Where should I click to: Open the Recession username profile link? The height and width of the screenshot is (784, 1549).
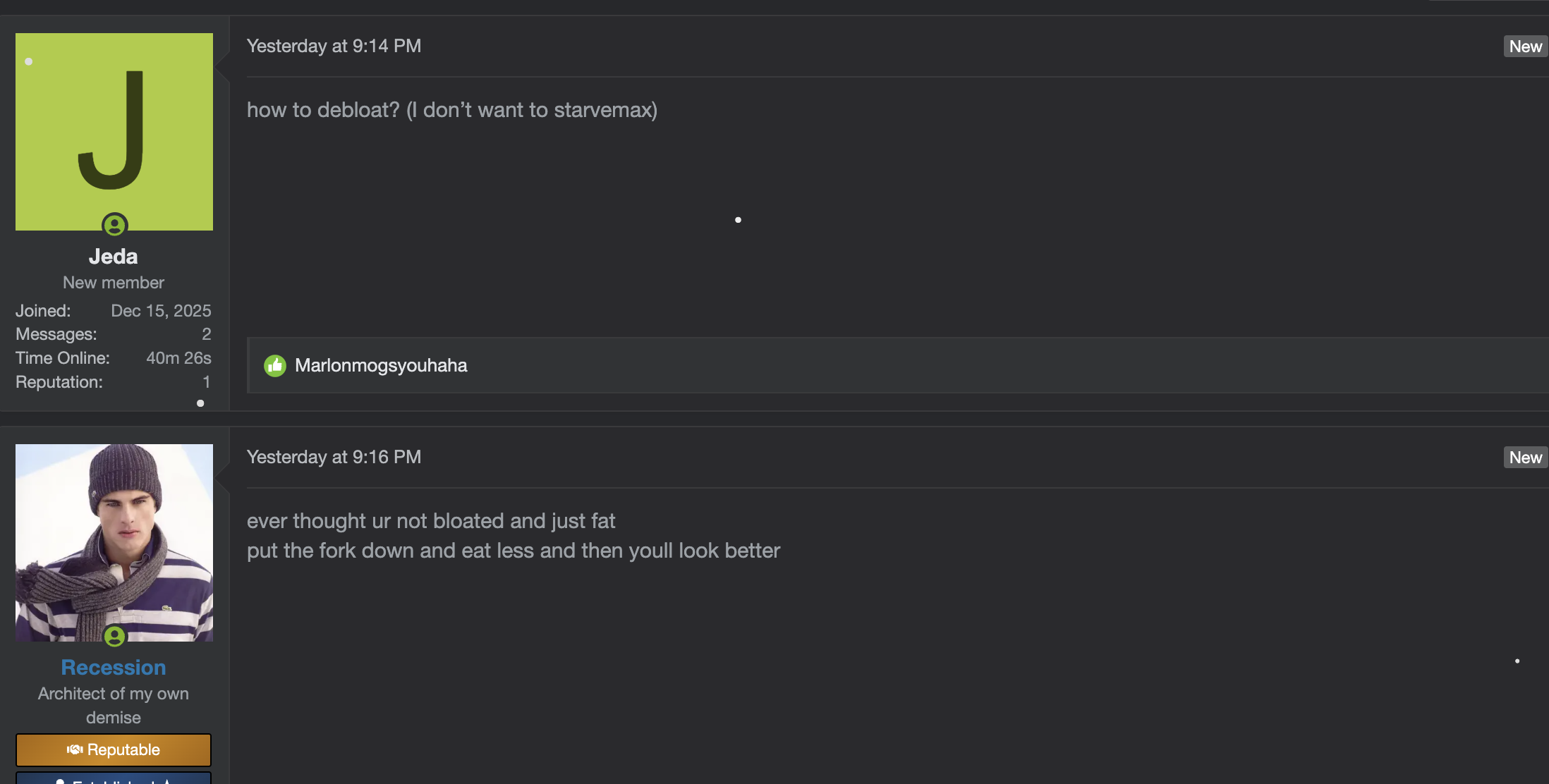[114, 668]
